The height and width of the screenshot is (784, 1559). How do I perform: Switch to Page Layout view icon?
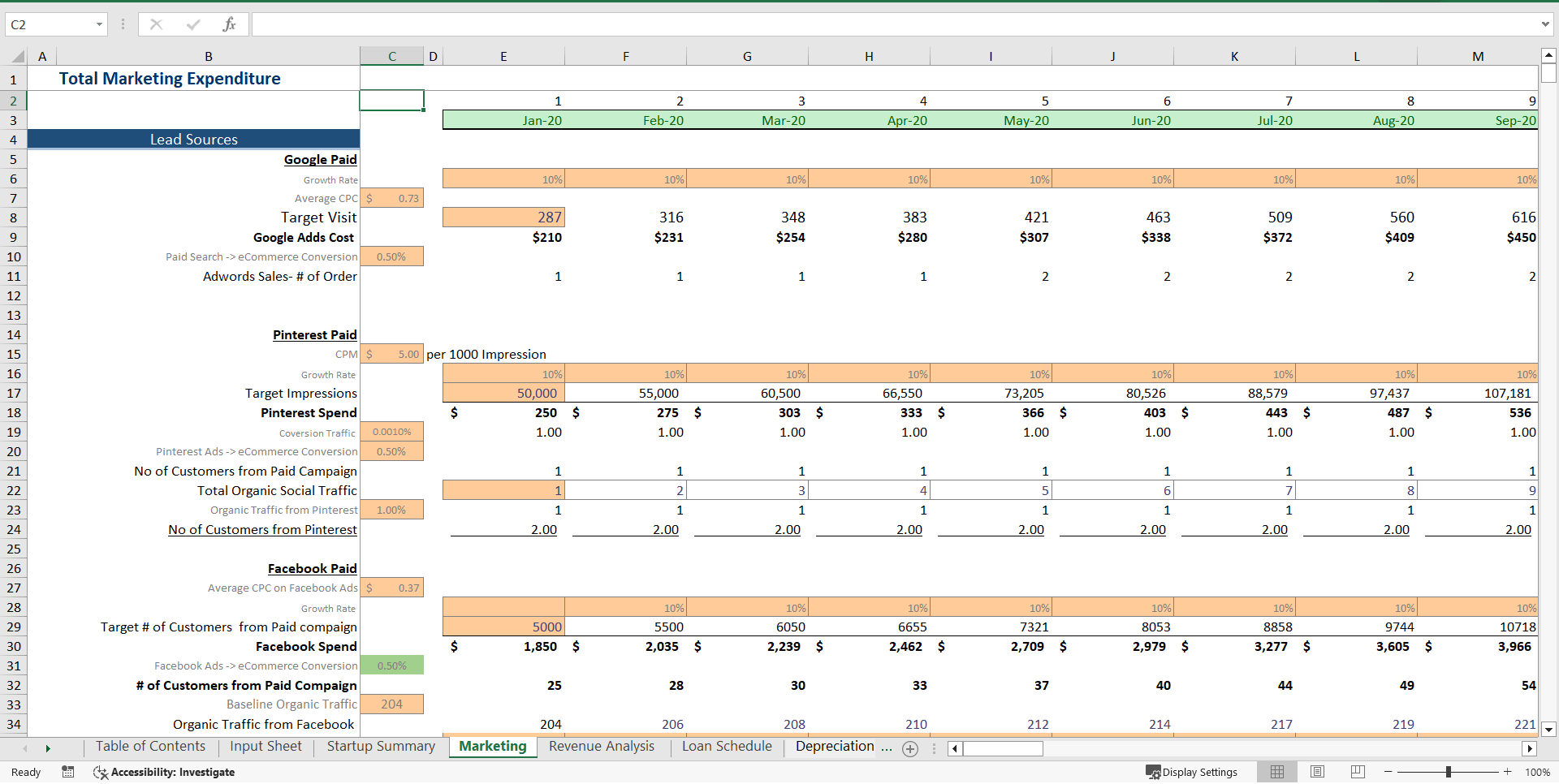pyautogui.click(x=1317, y=772)
